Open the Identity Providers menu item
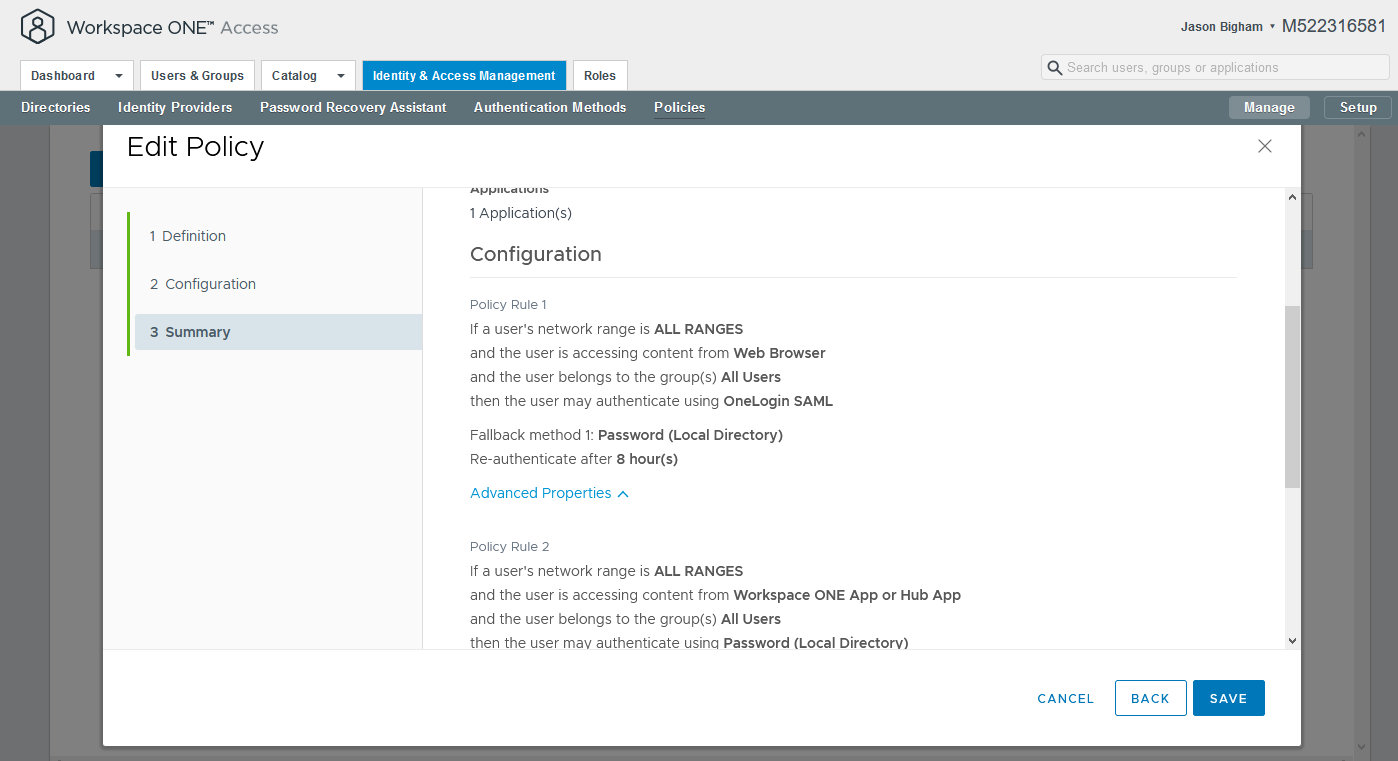 click(x=175, y=107)
